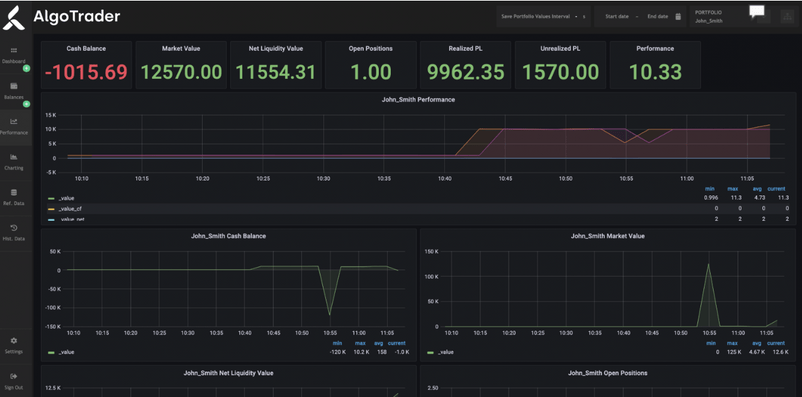Toggle _value series in Performance legend
Image resolution: width=802 pixels, height=397 pixels.
(65, 198)
